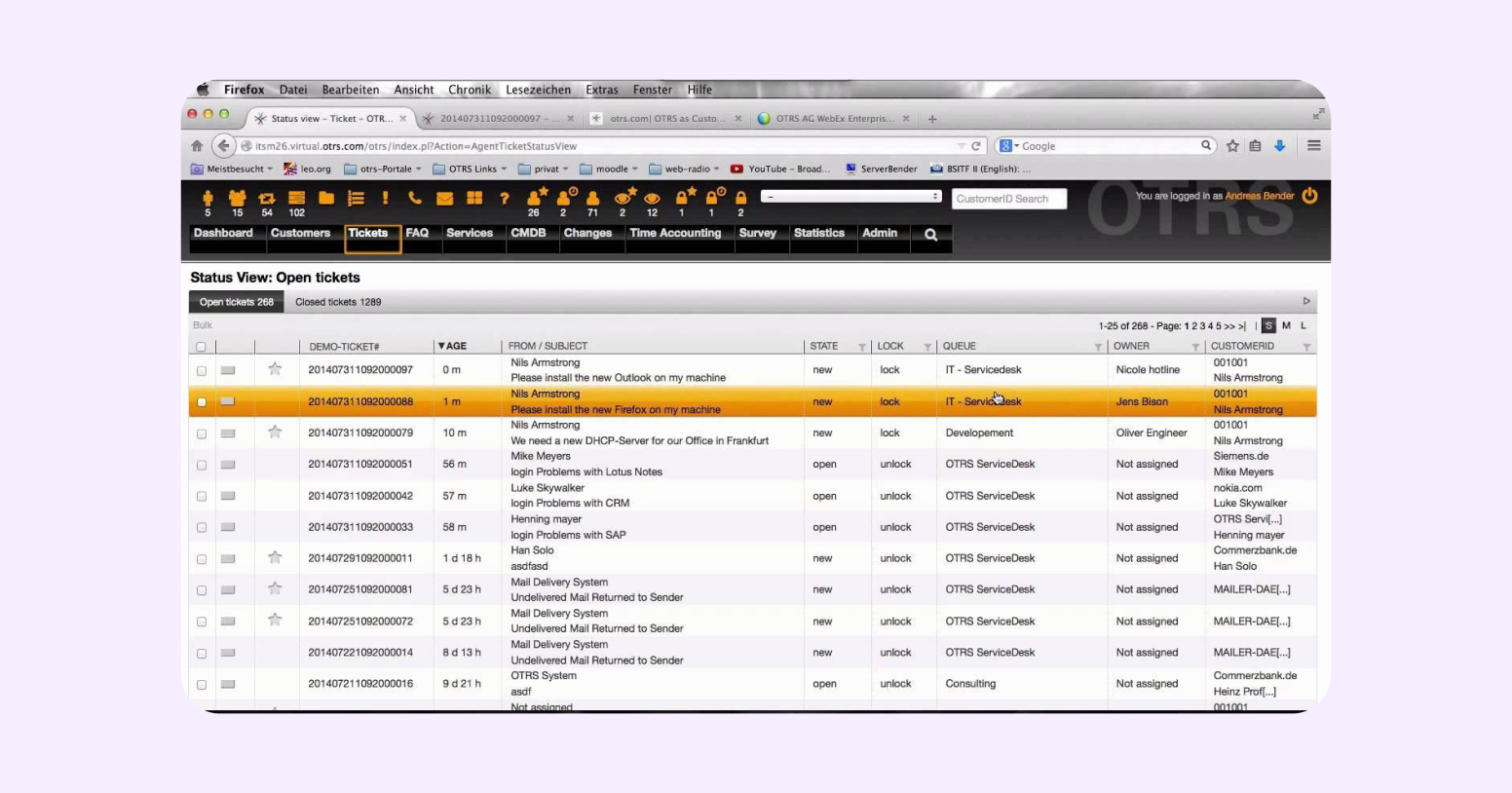Open the QUEUE column filter

pos(1098,347)
